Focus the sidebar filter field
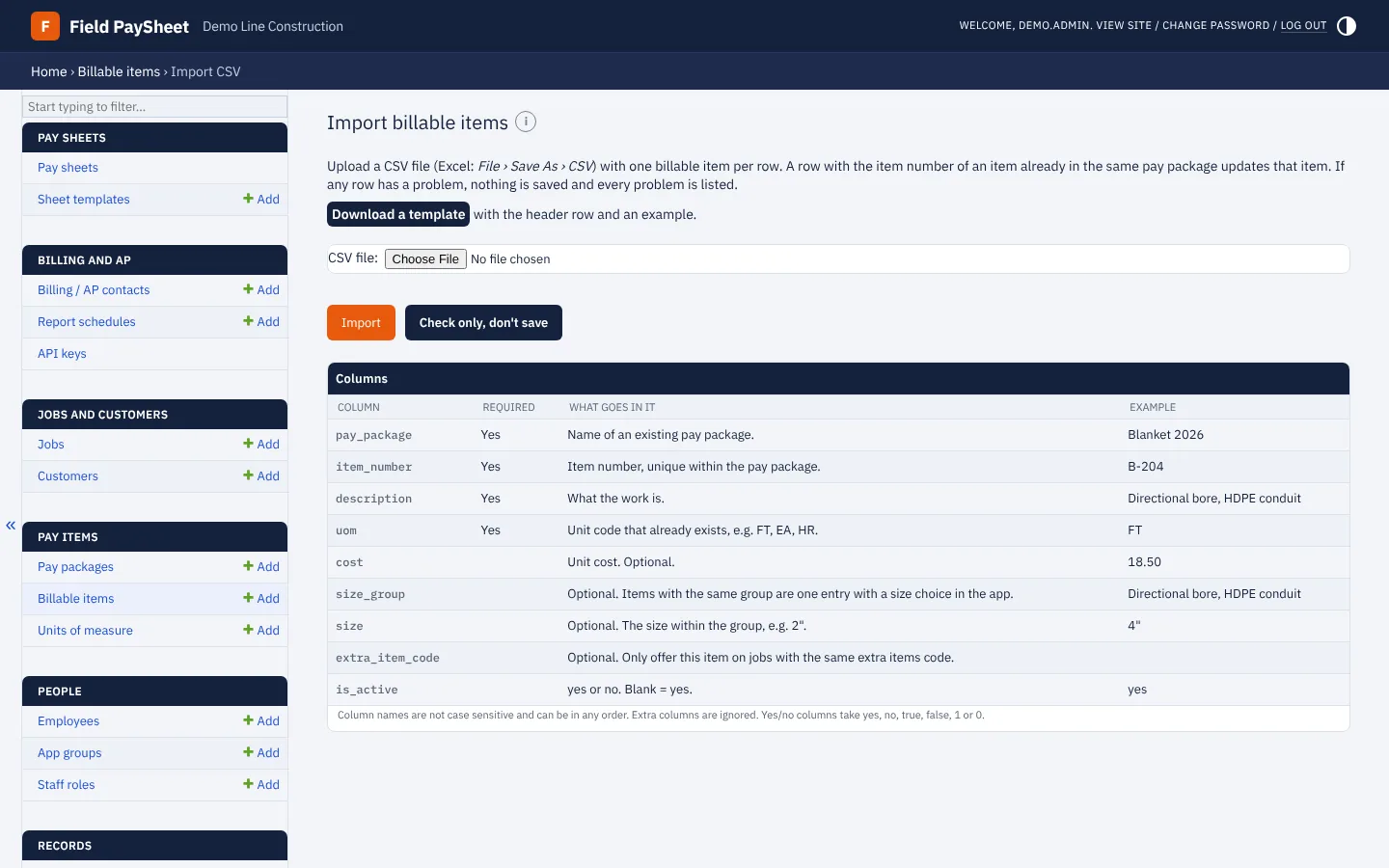Screen dimensions: 1389x868 154,107
